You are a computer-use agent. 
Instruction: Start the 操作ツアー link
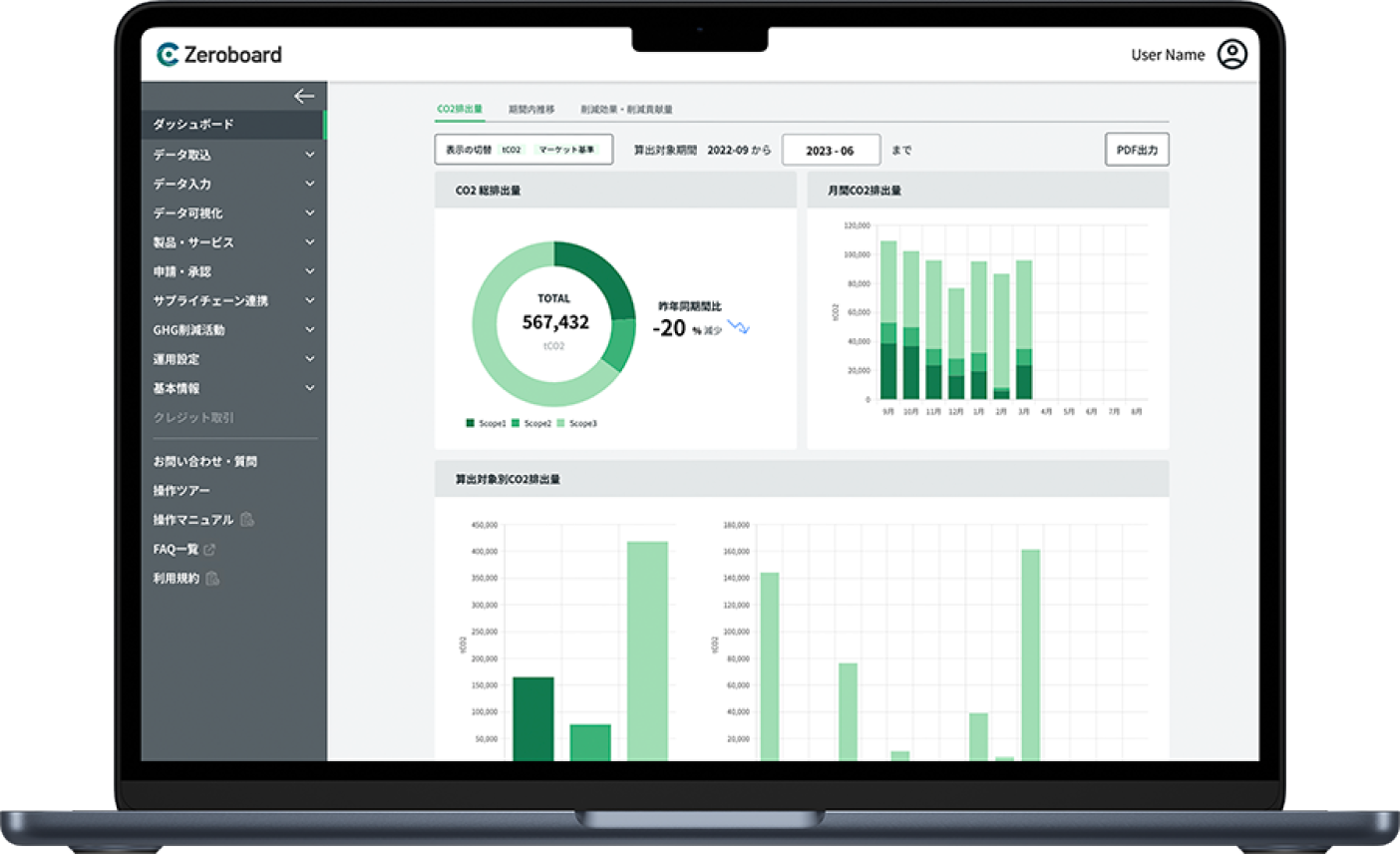[181, 491]
